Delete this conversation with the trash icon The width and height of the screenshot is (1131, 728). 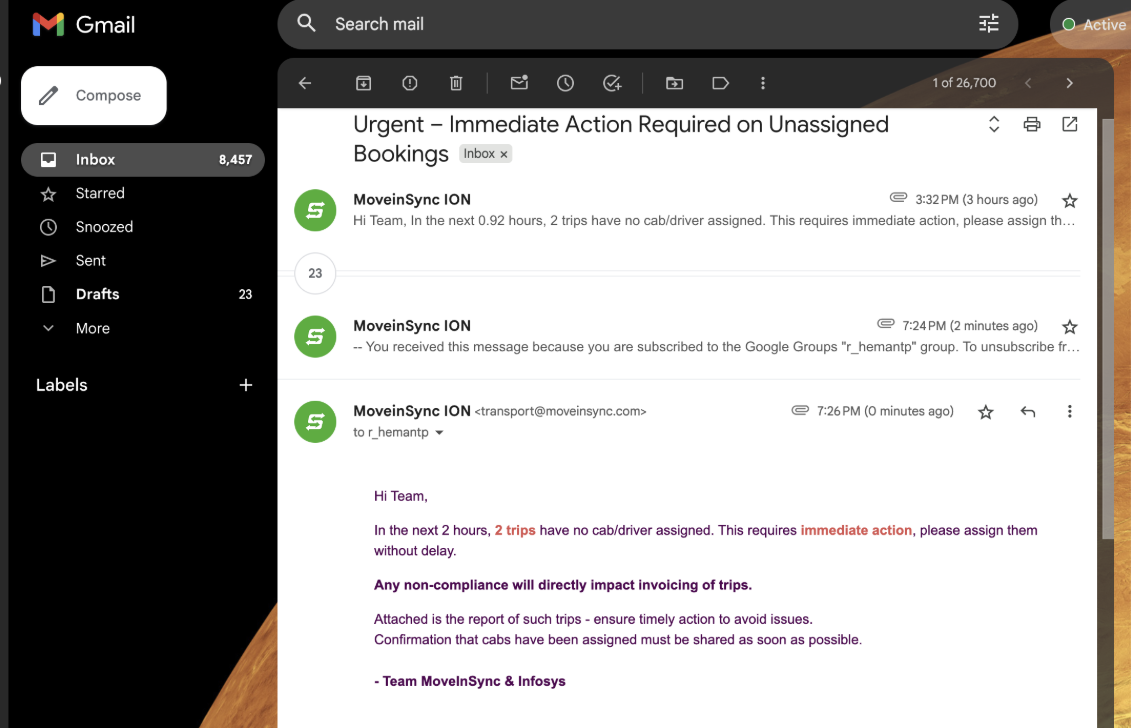point(456,83)
